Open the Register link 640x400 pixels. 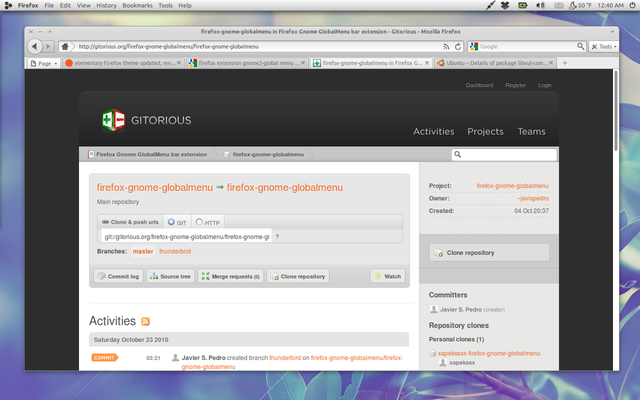[516, 85]
